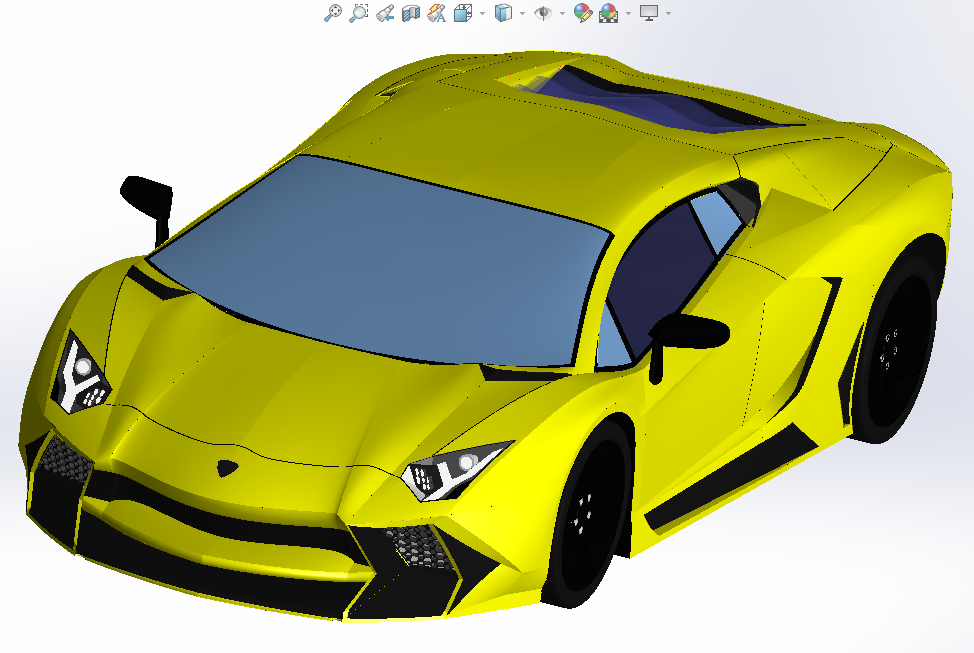The width and height of the screenshot is (974, 653).
Task: Toggle the Hide/Show Items eye icon
Action: (543, 13)
